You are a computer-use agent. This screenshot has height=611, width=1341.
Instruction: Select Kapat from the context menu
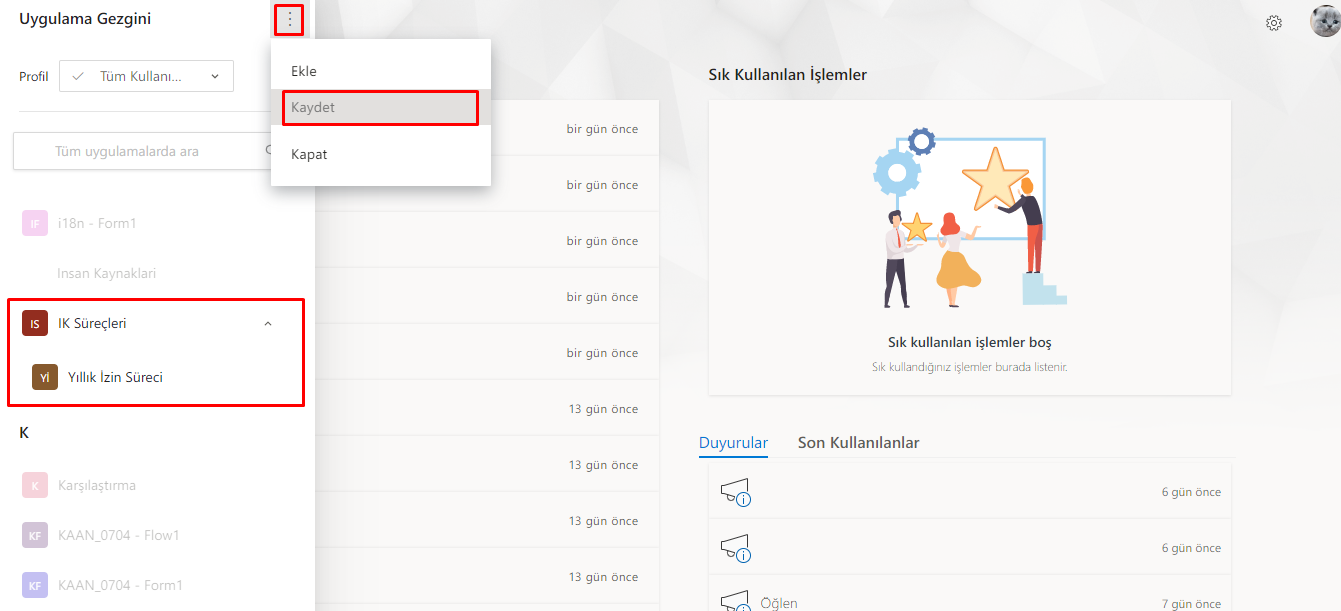(x=309, y=154)
